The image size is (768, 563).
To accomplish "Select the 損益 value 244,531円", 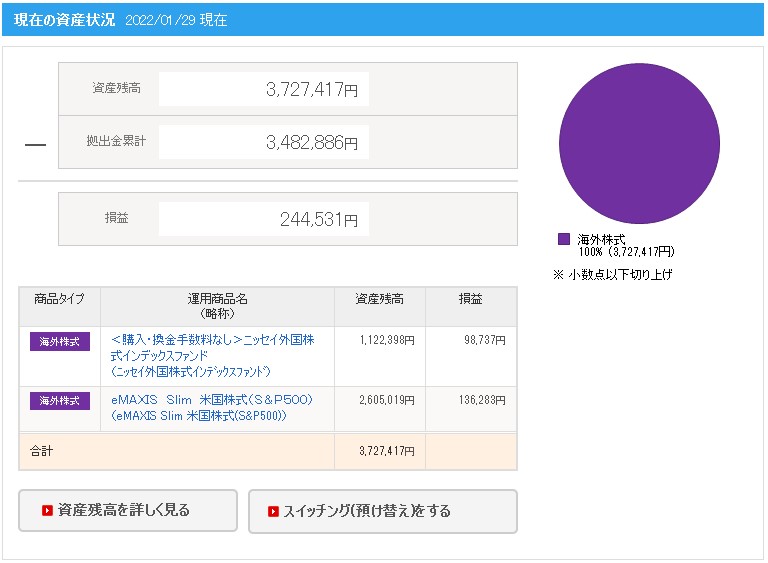I will (x=319, y=219).
